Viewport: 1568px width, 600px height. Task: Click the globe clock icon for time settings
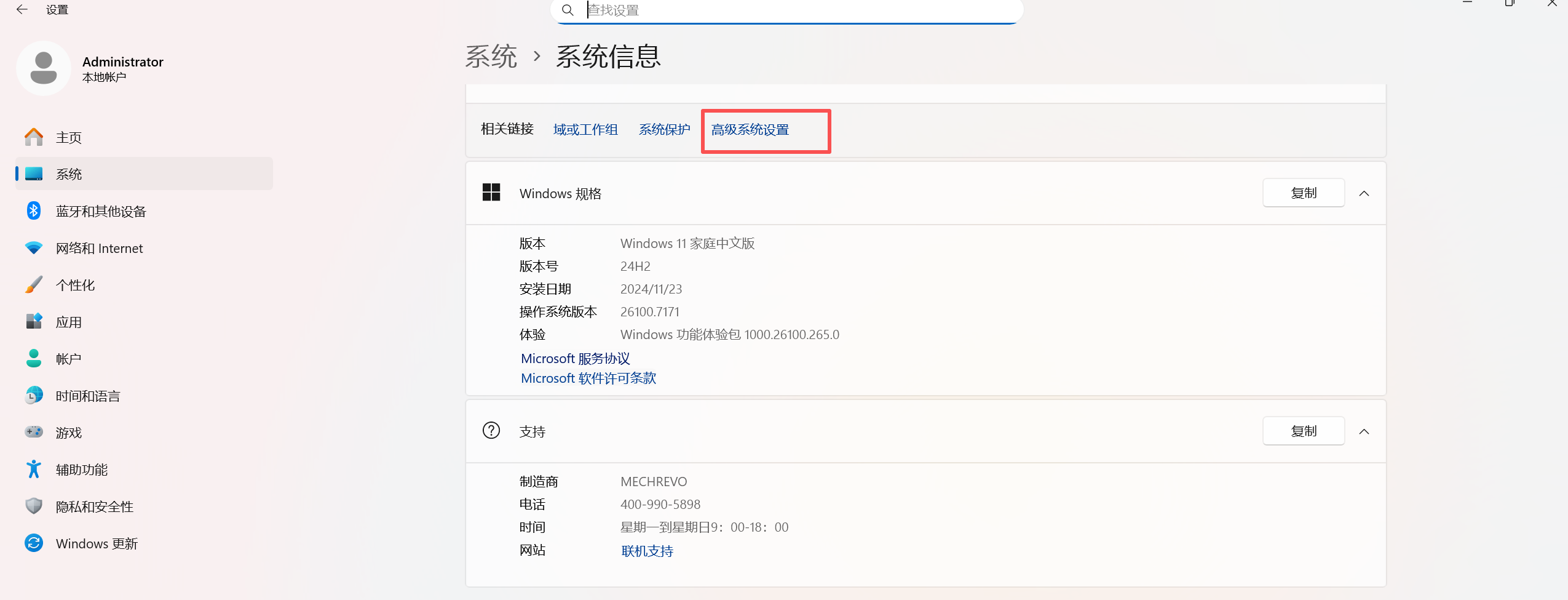point(34,395)
